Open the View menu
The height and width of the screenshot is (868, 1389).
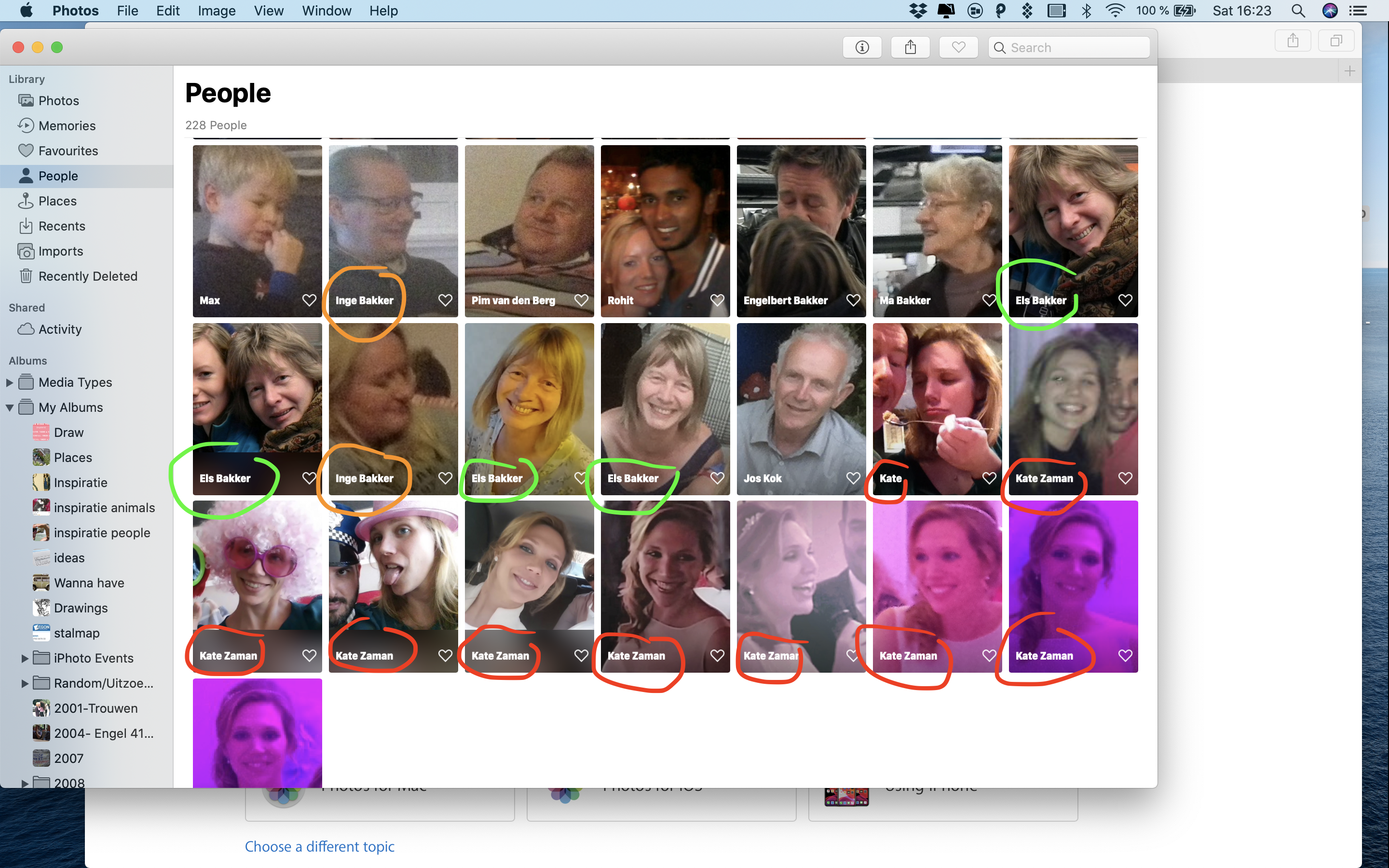268,11
